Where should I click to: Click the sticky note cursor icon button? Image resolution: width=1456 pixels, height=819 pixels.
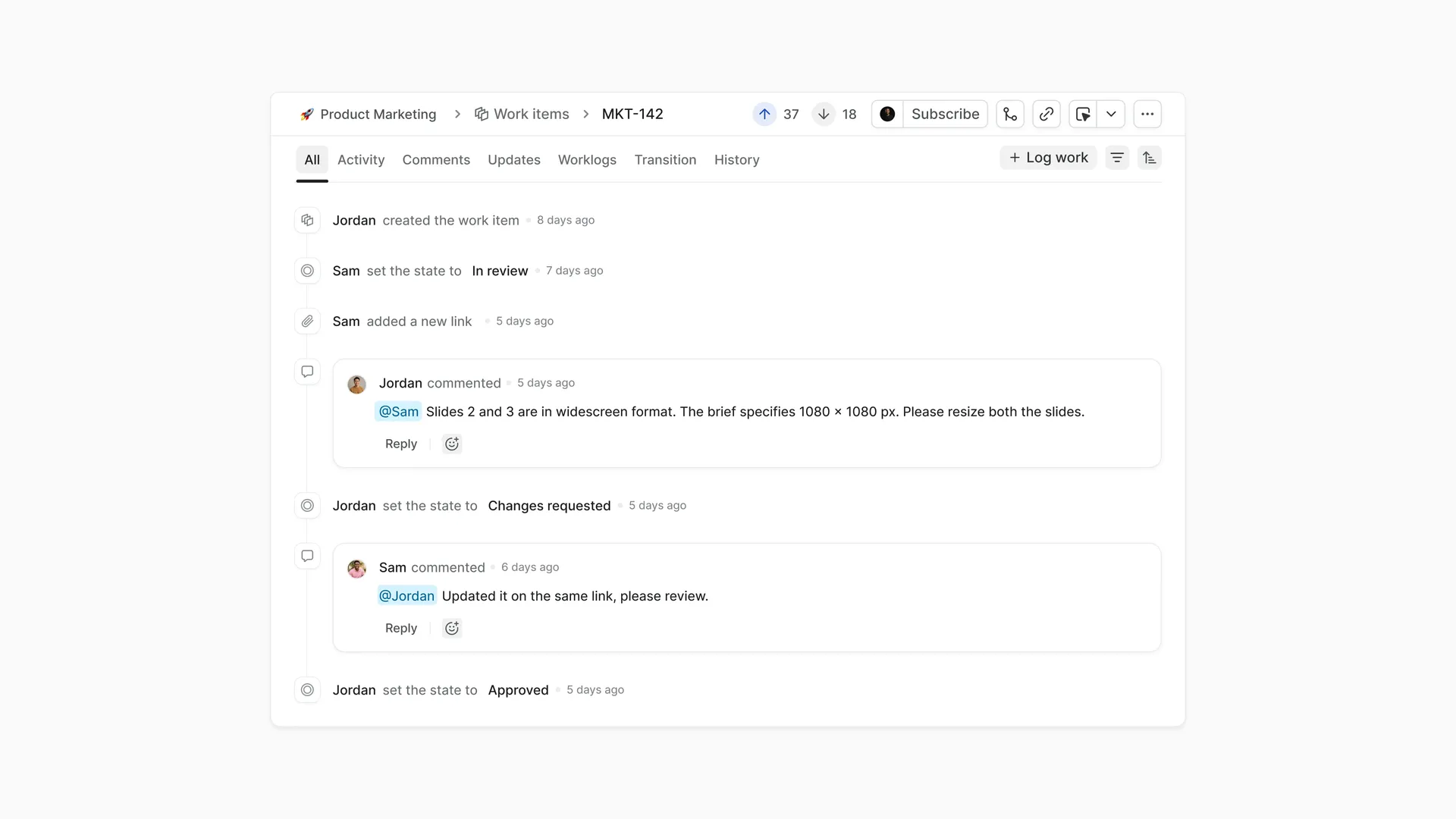click(x=1083, y=114)
